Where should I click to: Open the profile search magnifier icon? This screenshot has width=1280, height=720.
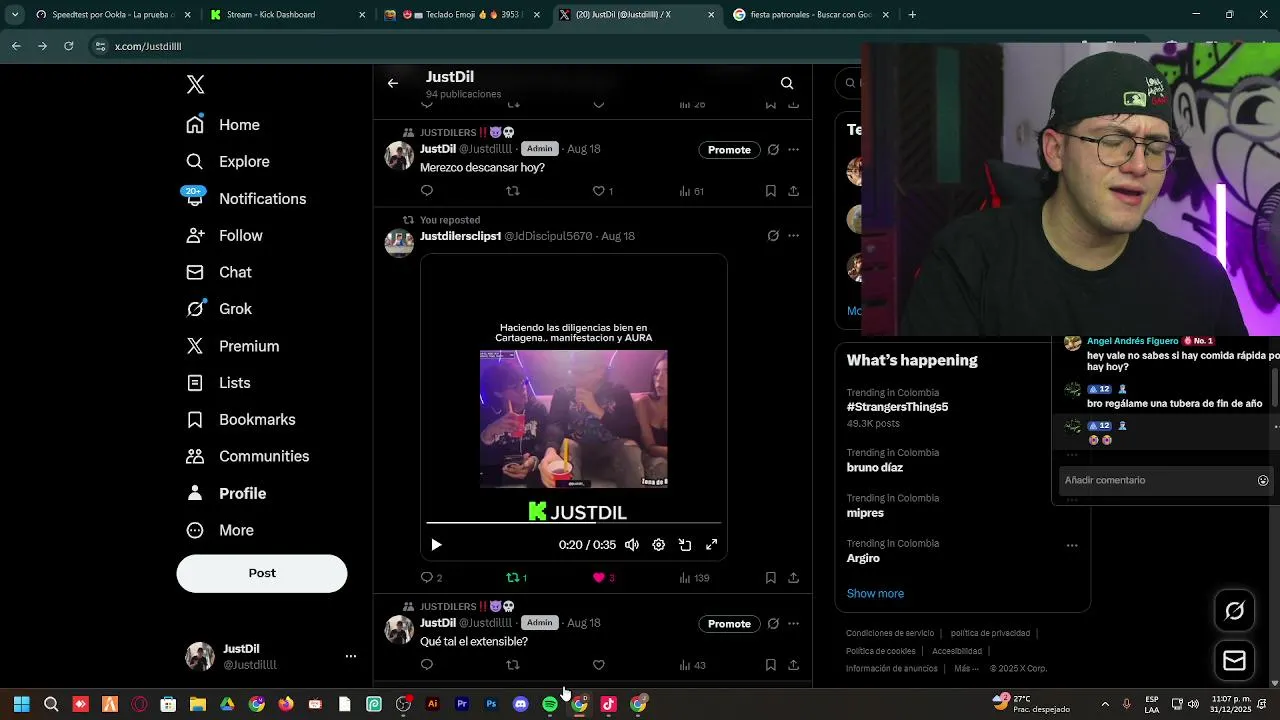[x=787, y=83]
